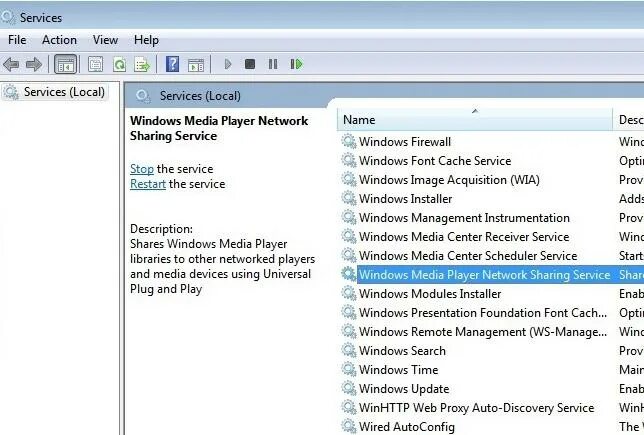This screenshot has height=435, width=644.
Task: Go forward with the right arrow toolbar icon
Action: (x=34, y=64)
